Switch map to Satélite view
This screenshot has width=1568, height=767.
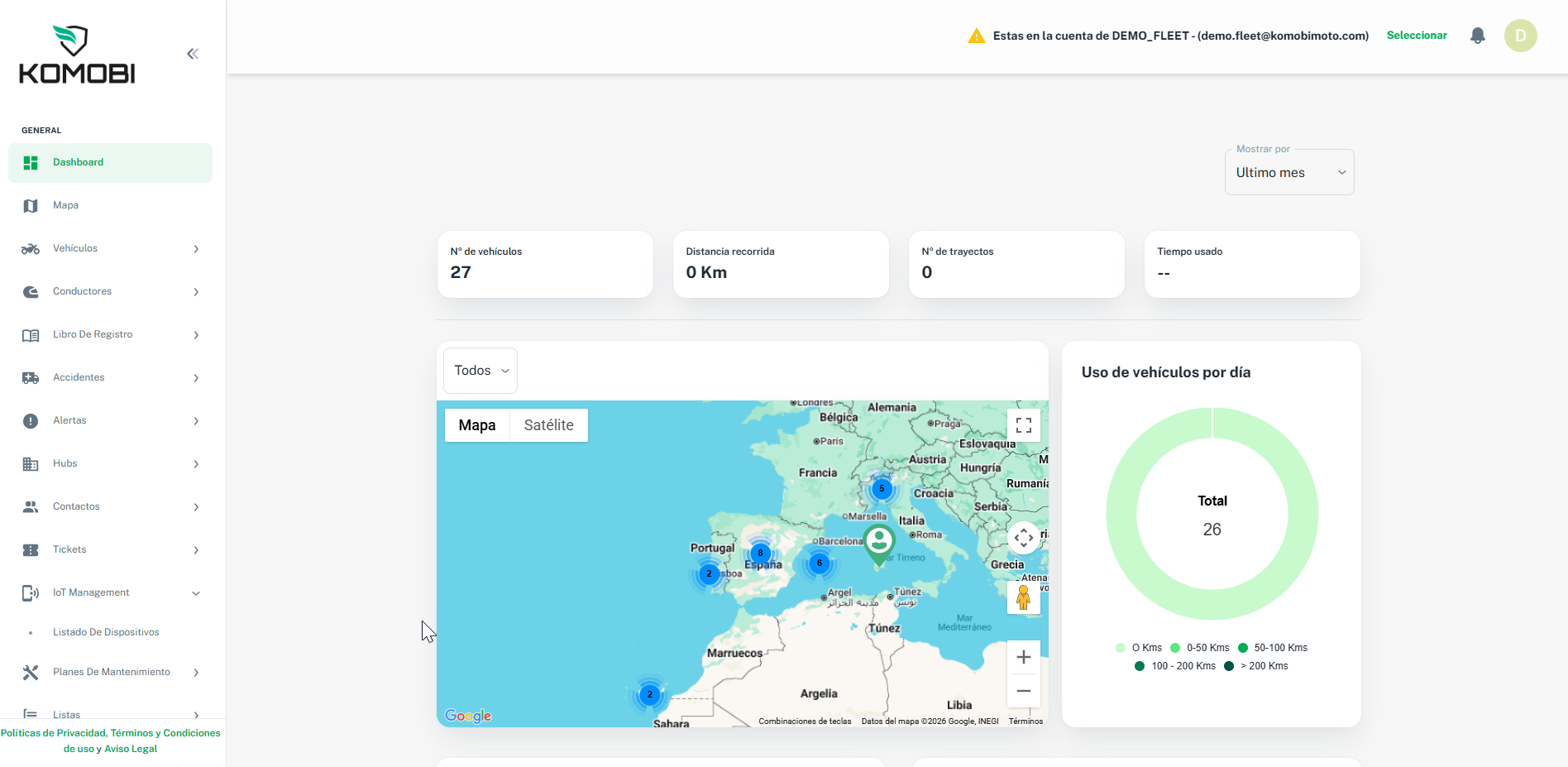pyautogui.click(x=548, y=425)
